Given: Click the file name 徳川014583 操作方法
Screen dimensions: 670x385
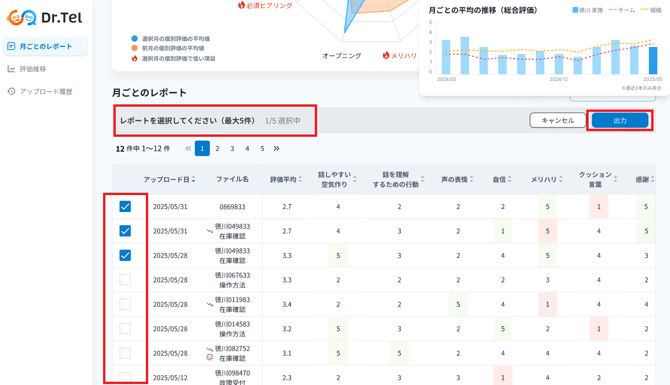Looking at the screenshot, I should 232,329.
